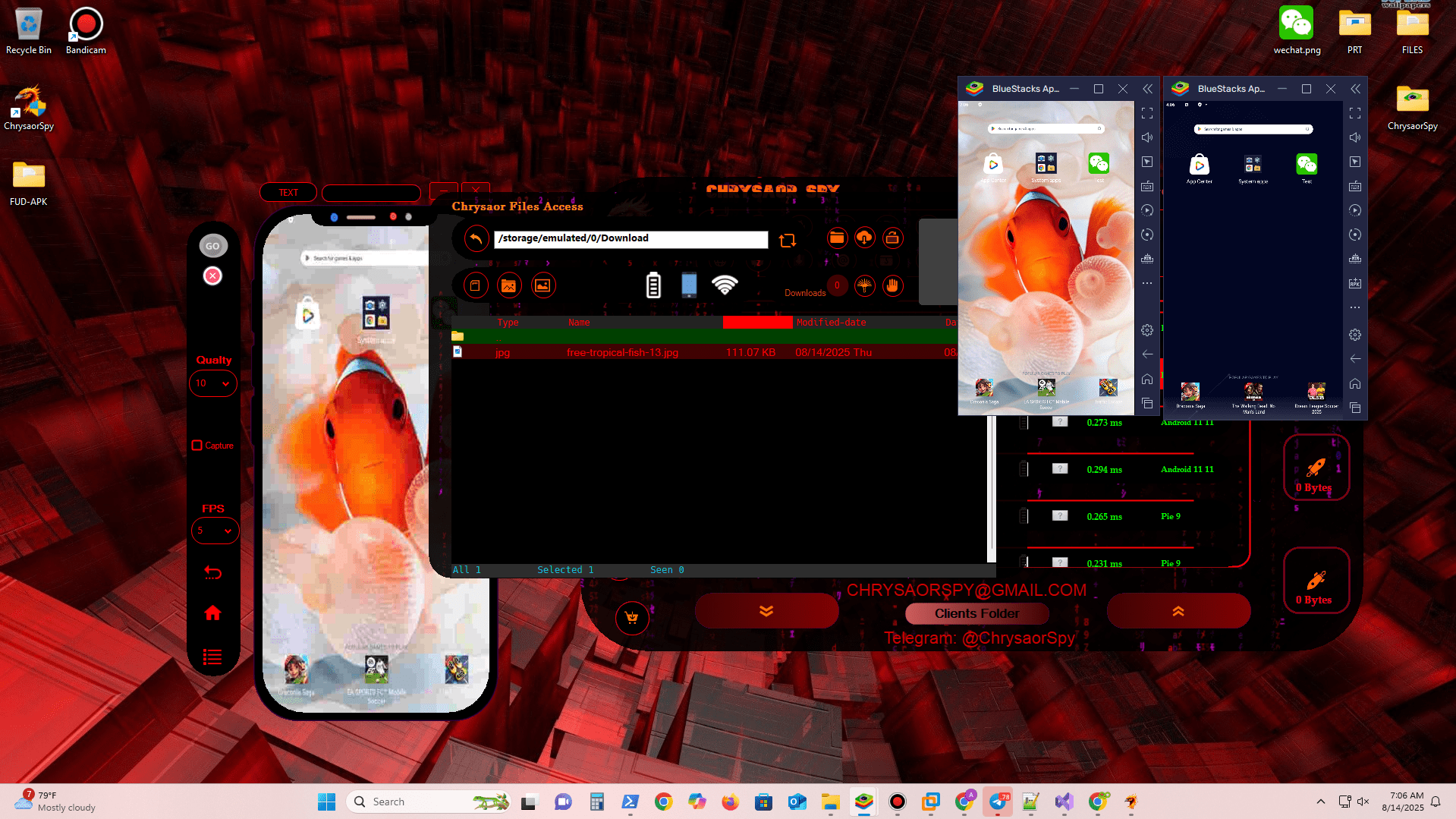Click the Clients Folder button
Image resolution: width=1456 pixels, height=819 pixels.
pos(977,613)
